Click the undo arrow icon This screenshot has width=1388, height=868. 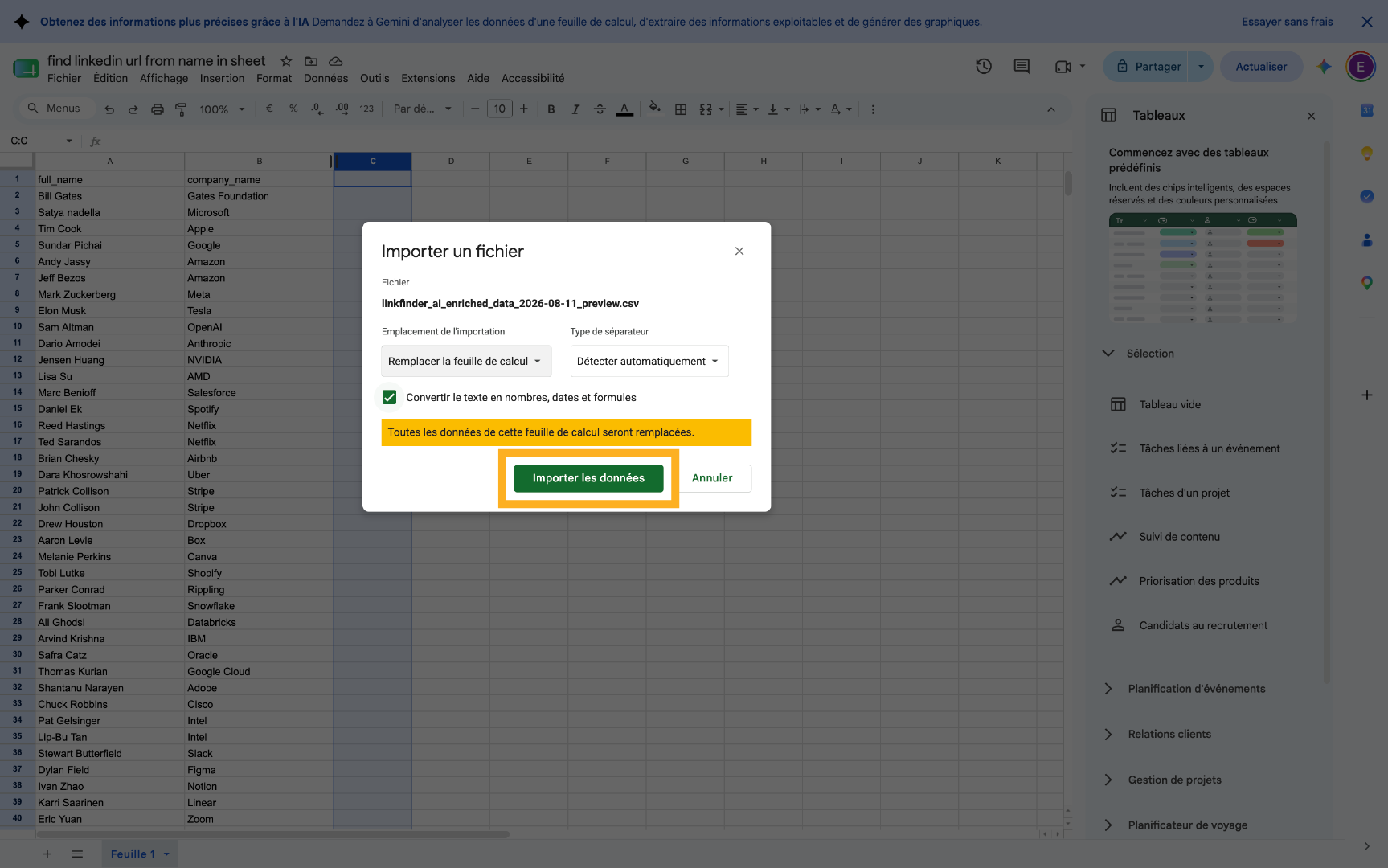point(109,109)
